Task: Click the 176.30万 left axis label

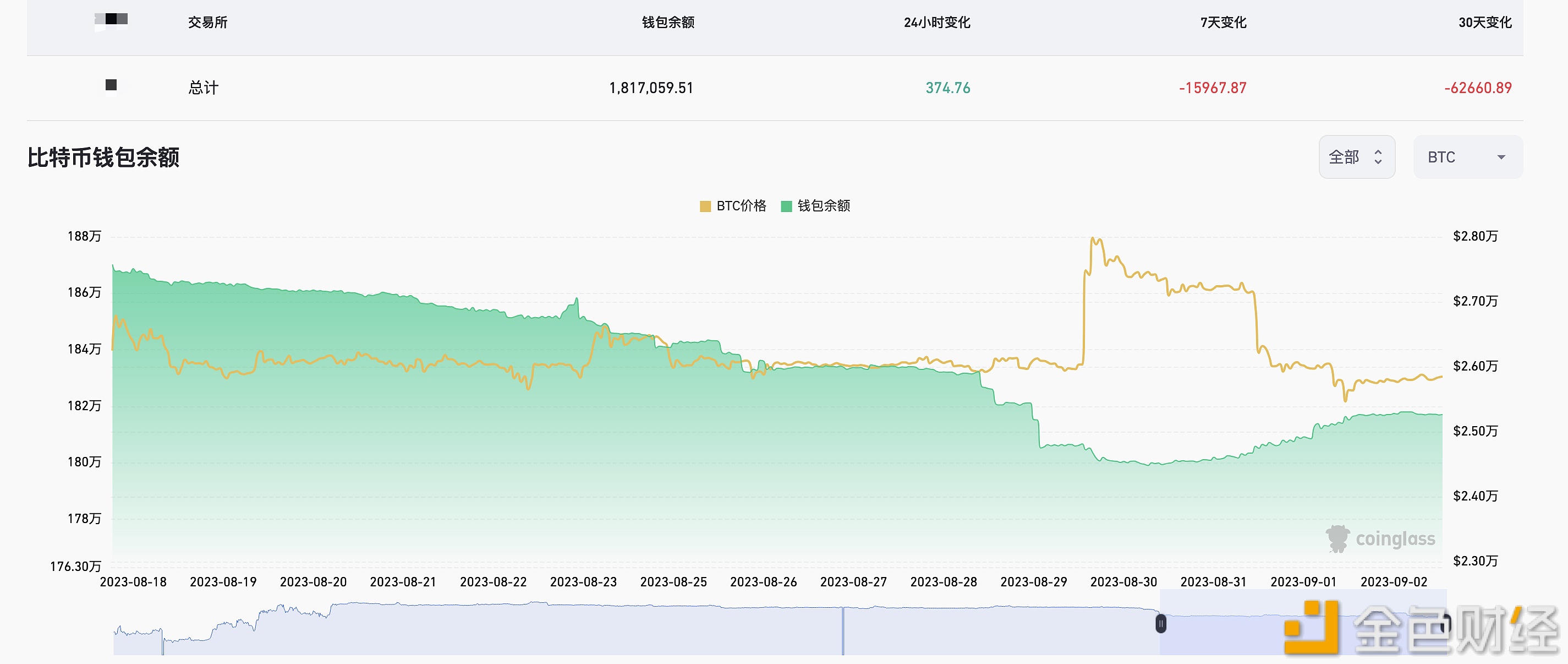Action: click(x=75, y=567)
